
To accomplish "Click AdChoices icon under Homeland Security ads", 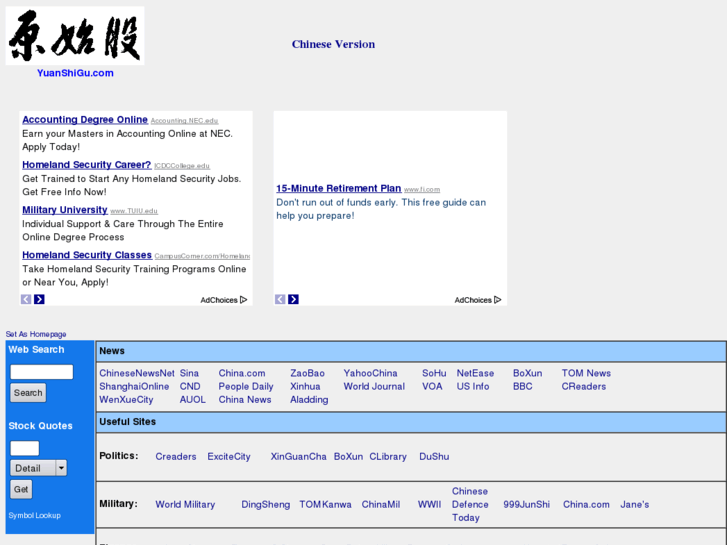I will pyautogui.click(x=224, y=300).
